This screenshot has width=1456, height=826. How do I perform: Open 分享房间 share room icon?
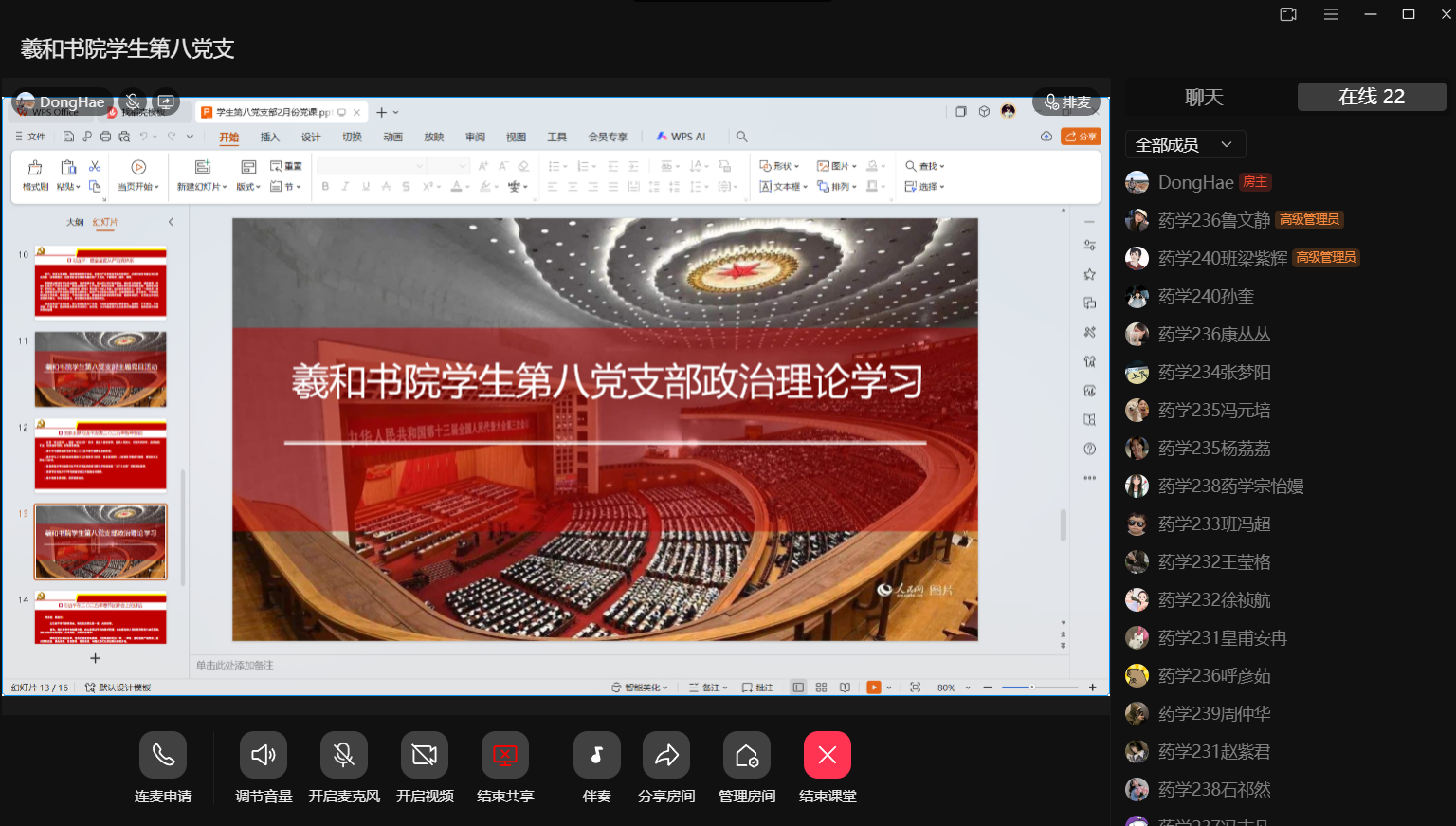tap(666, 755)
